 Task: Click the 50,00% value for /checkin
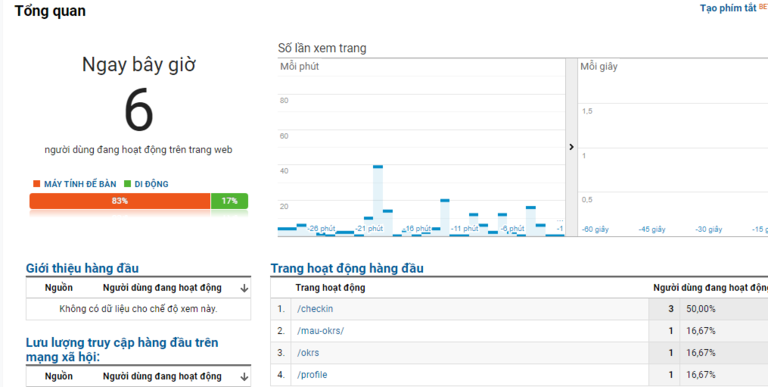(701, 309)
